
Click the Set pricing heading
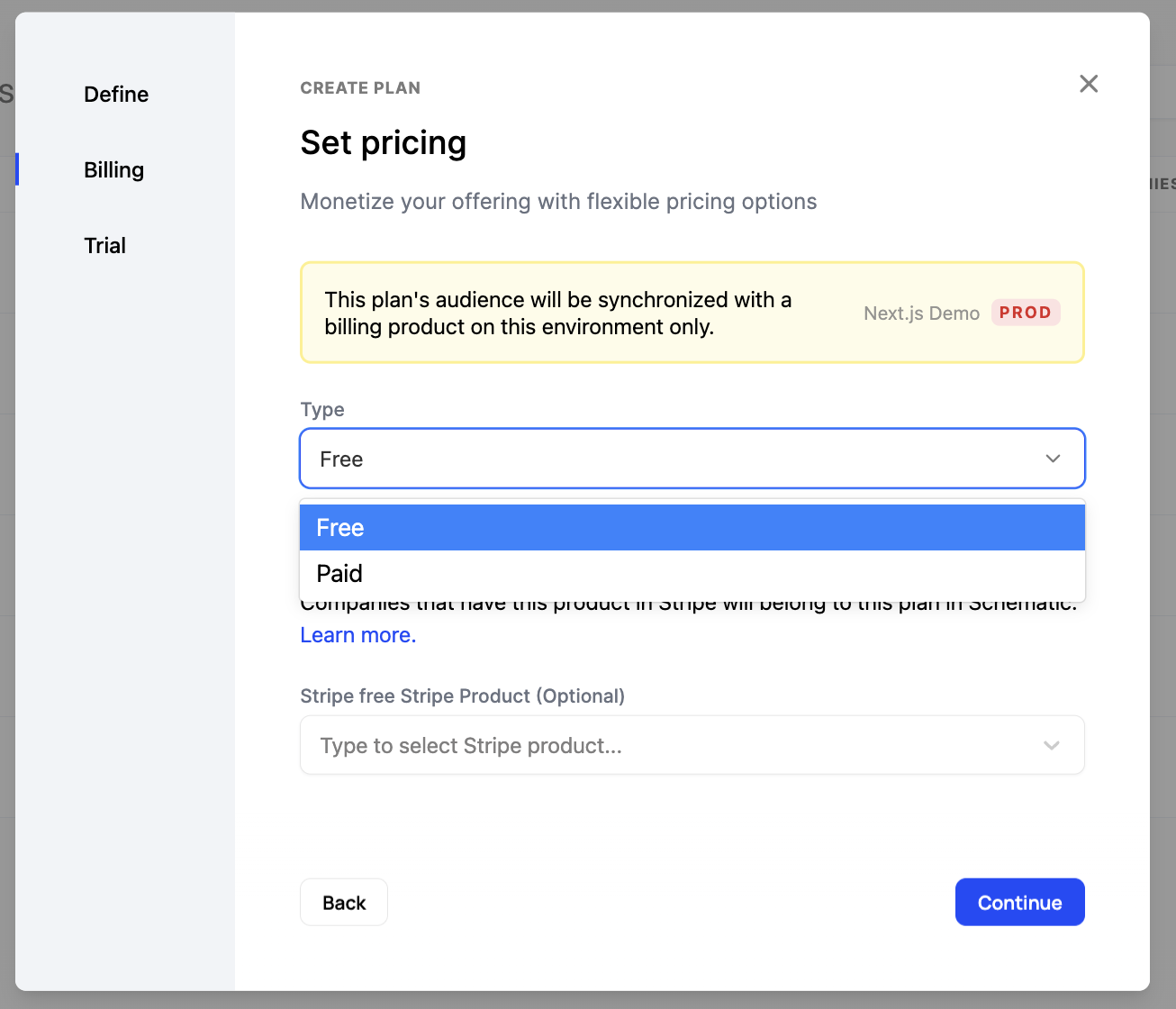[x=384, y=142]
